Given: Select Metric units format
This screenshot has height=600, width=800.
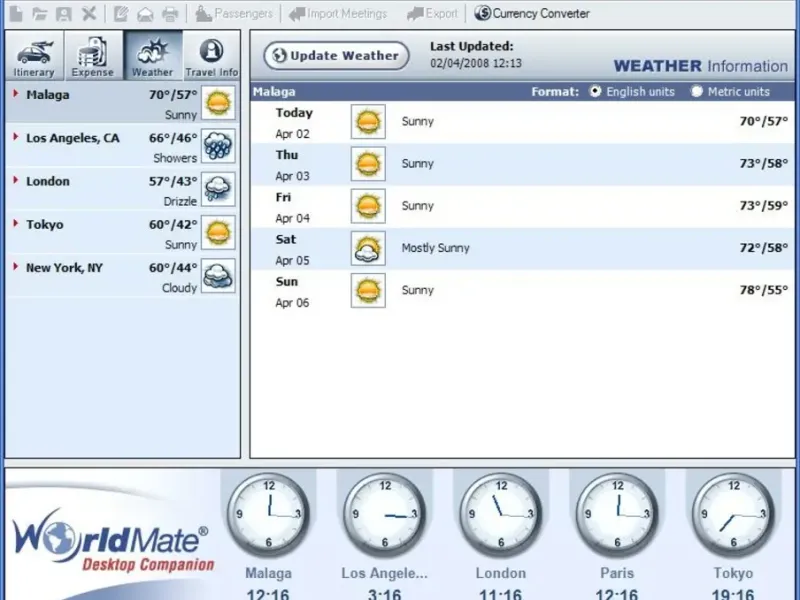Looking at the screenshot, I should (697, 91).
